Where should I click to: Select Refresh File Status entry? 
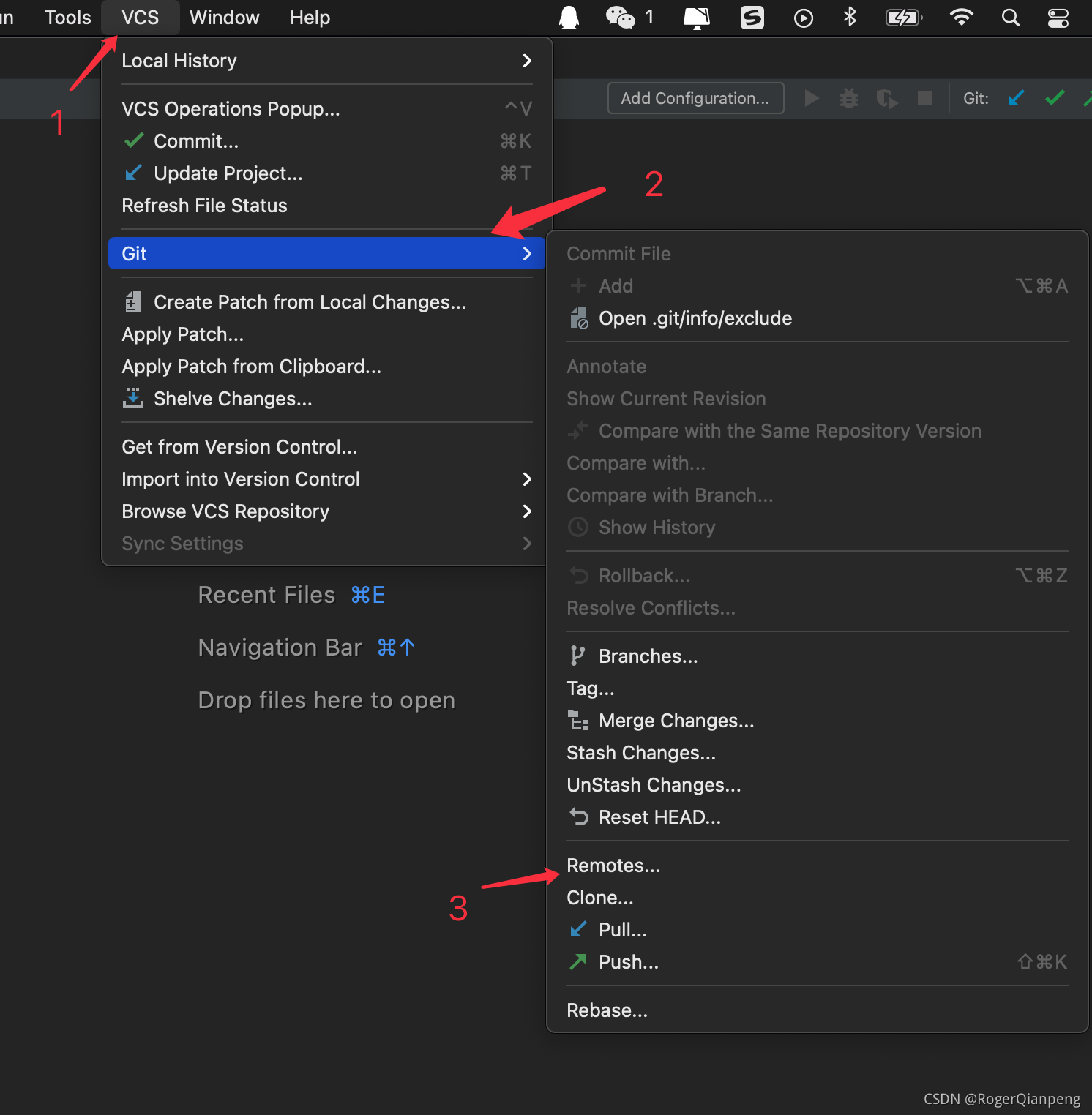click(326, 206)
